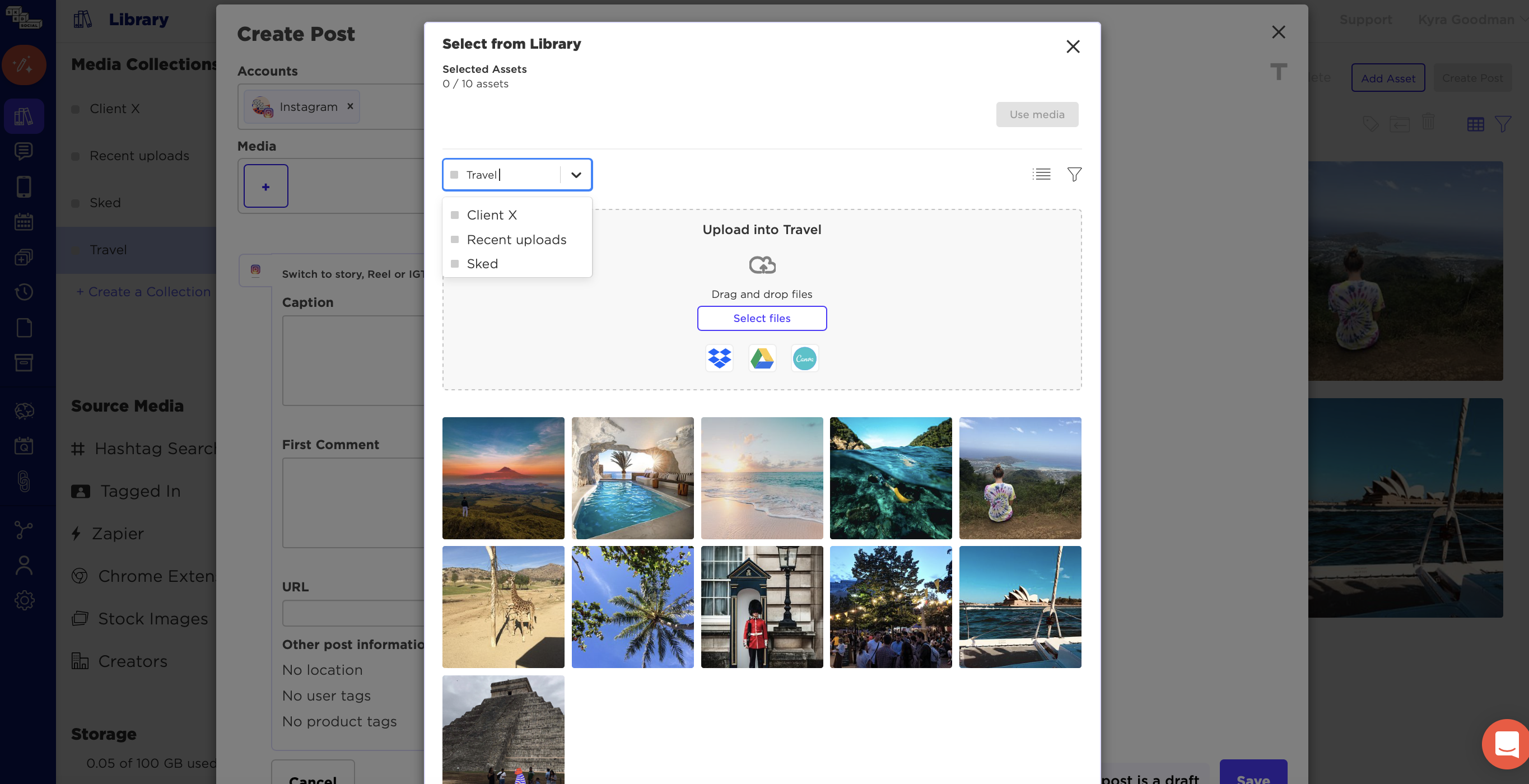
Task: Select the cave pool thumbnail
Action: [x=633, y=478]
